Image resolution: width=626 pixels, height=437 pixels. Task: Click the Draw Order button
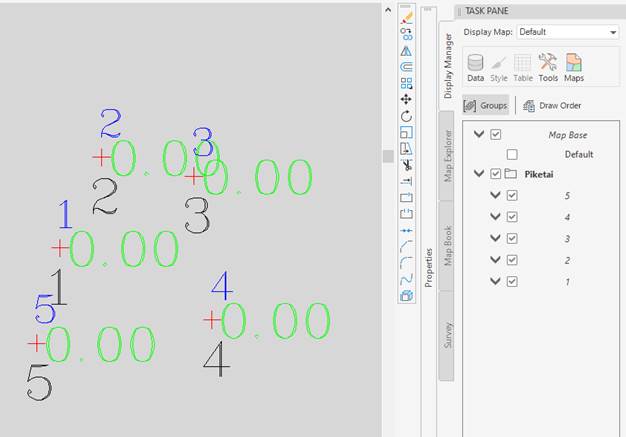(552, 105)
